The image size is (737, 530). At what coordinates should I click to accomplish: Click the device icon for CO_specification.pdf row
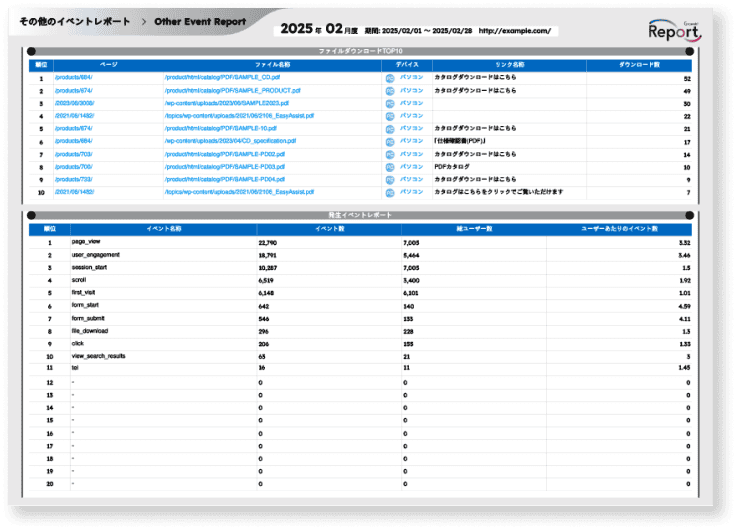[390, 141]
